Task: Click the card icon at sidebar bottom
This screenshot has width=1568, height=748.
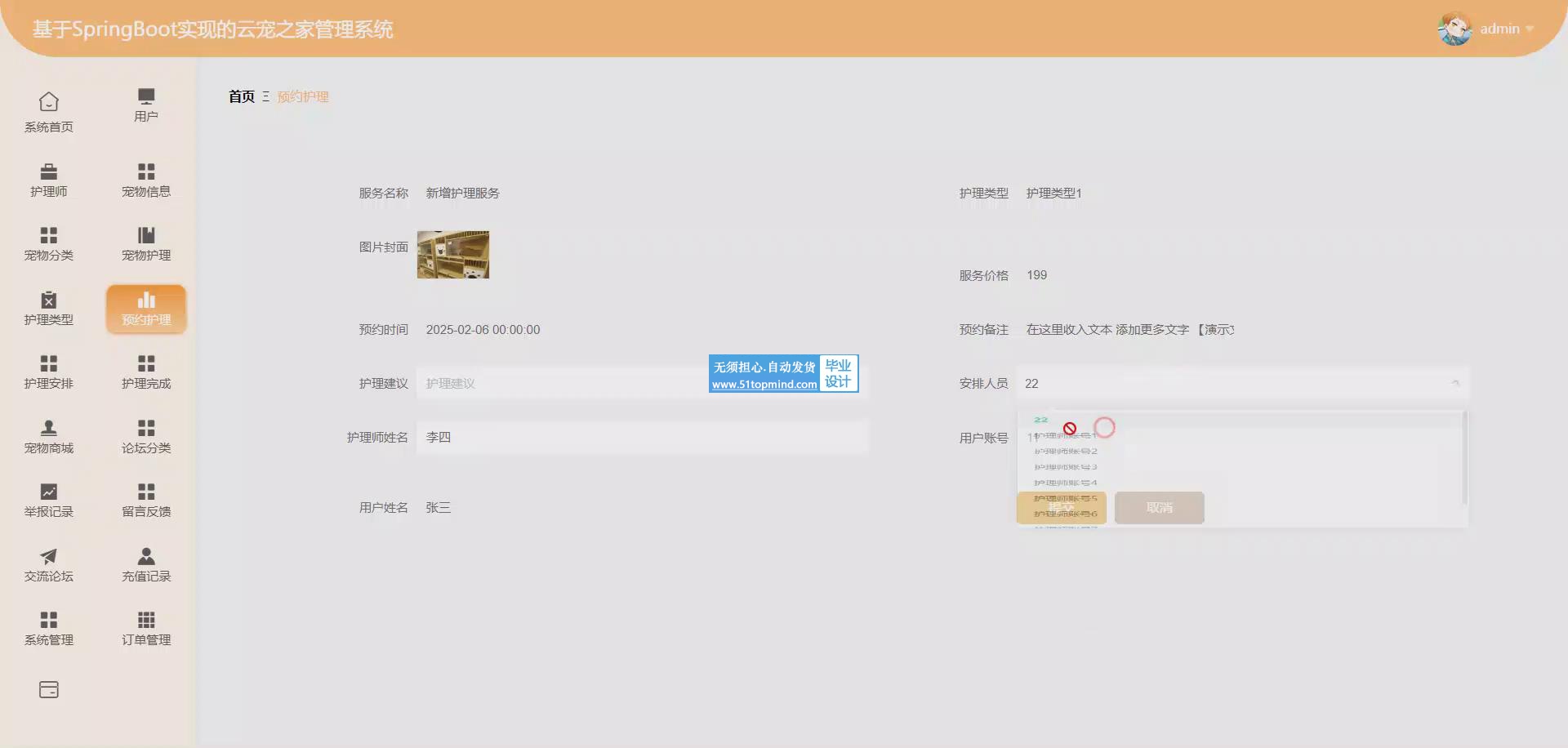Action: pos(48,690)
